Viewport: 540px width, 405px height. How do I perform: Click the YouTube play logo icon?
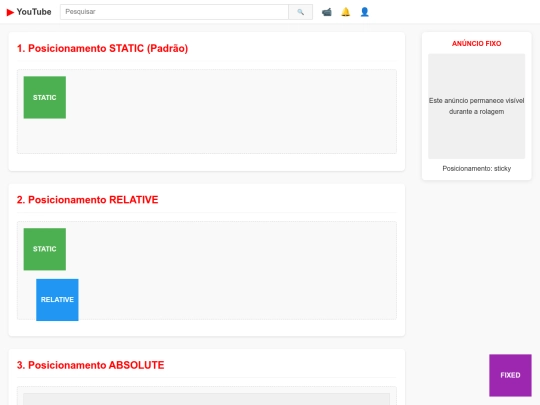10,12
